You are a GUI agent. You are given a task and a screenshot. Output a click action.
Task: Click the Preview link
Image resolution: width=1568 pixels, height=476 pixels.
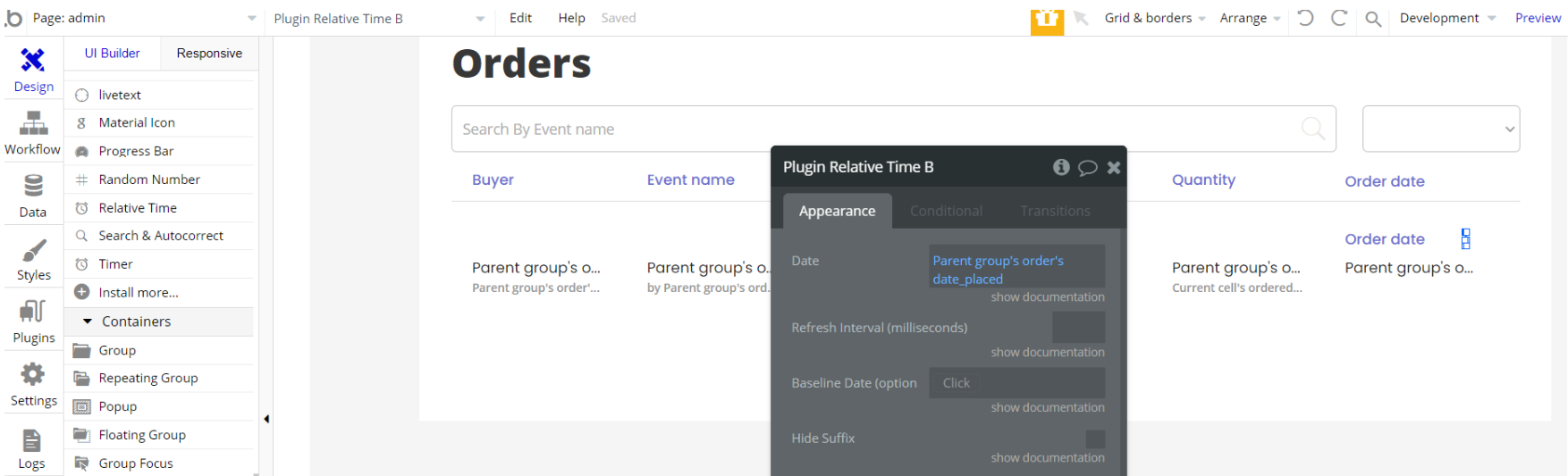1538,18
